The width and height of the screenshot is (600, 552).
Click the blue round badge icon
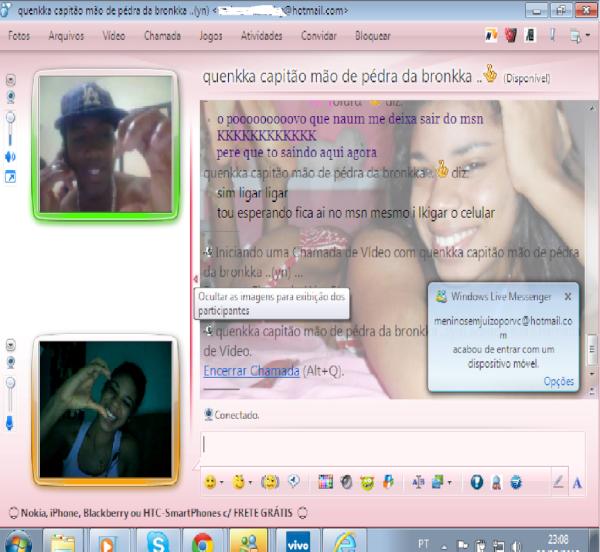pyautogui.click(x=516, y=482)
